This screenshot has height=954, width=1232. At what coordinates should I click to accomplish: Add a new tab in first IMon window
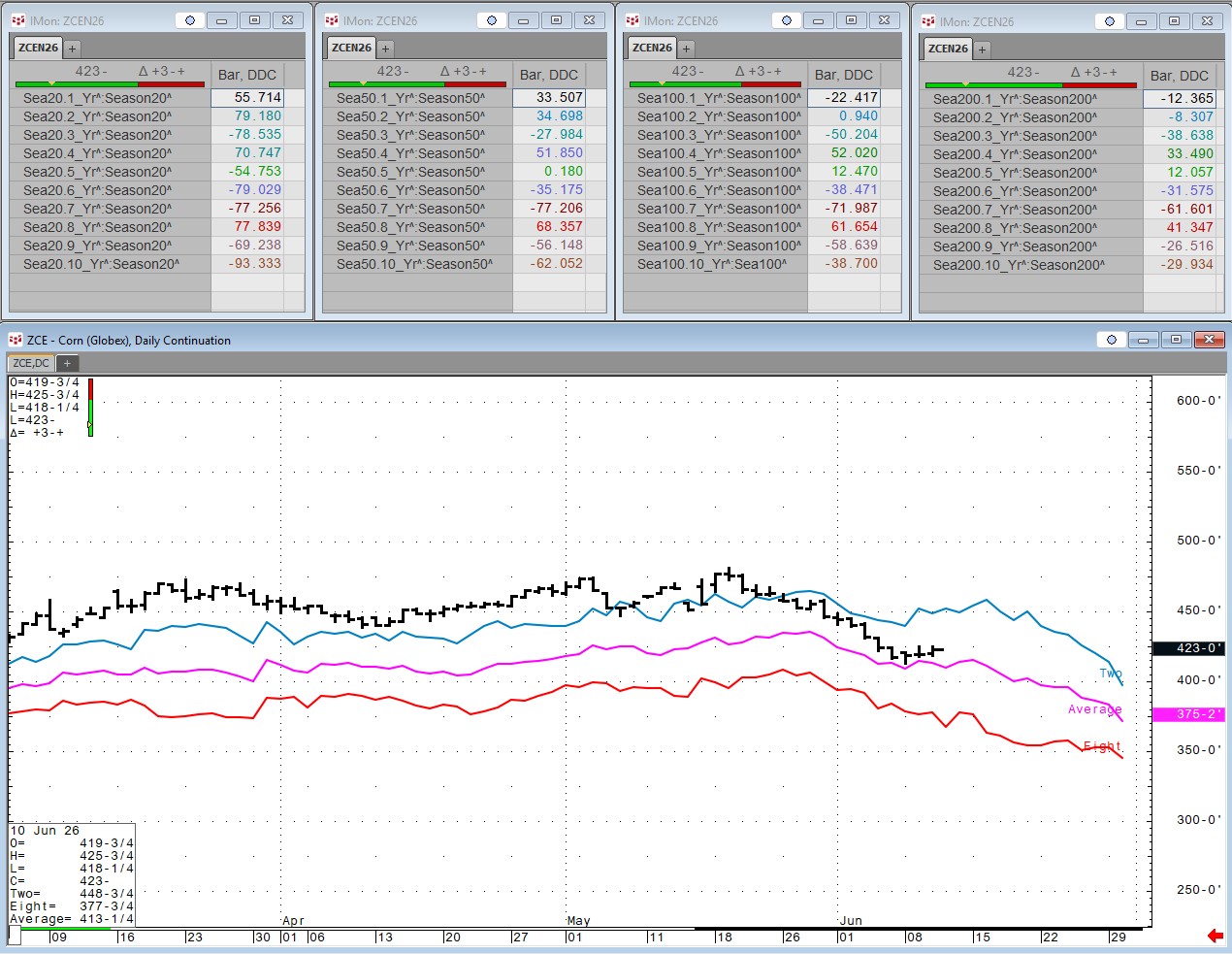click(73, 48)
